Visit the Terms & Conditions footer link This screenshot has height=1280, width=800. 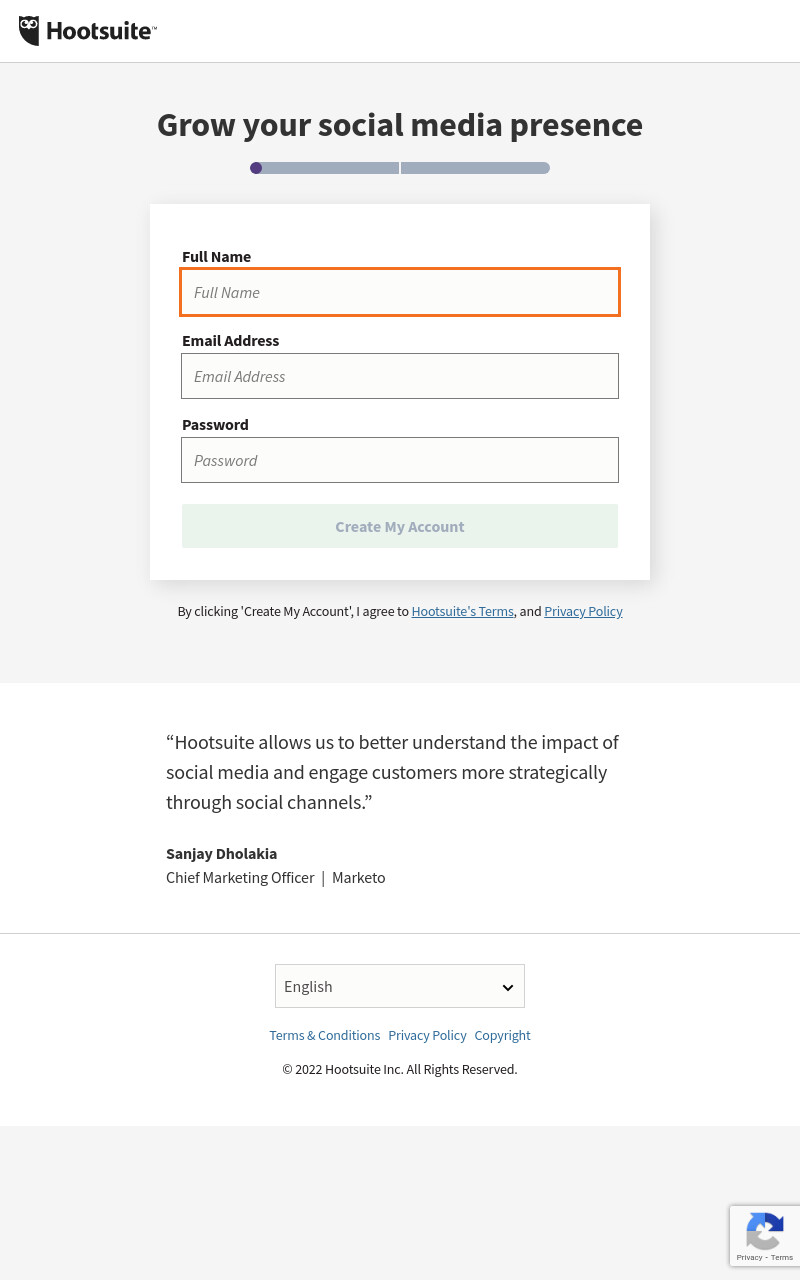click(x=325, y=1035)
